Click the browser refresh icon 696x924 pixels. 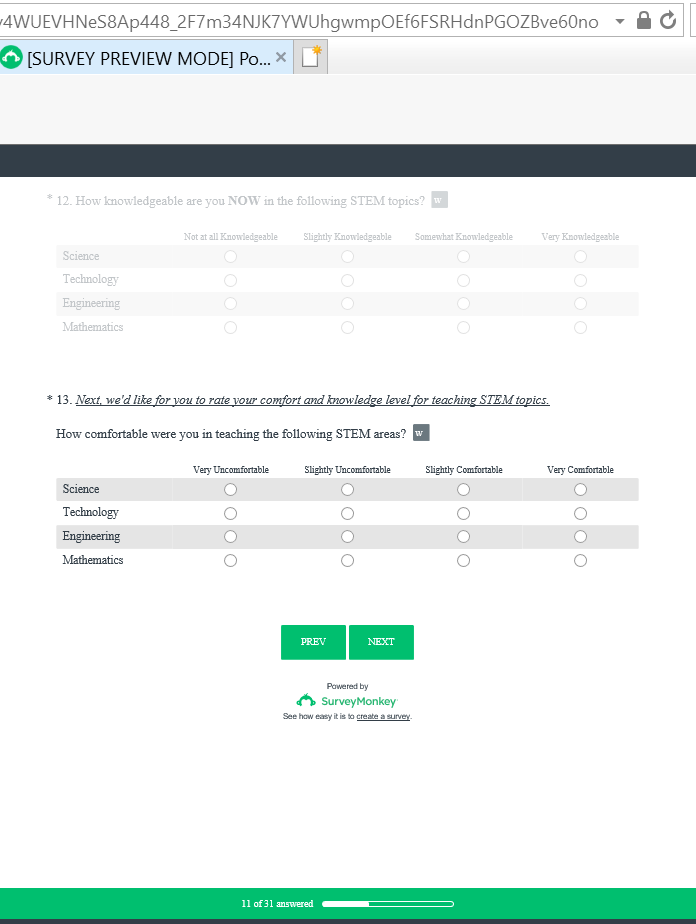coord(669,20)
